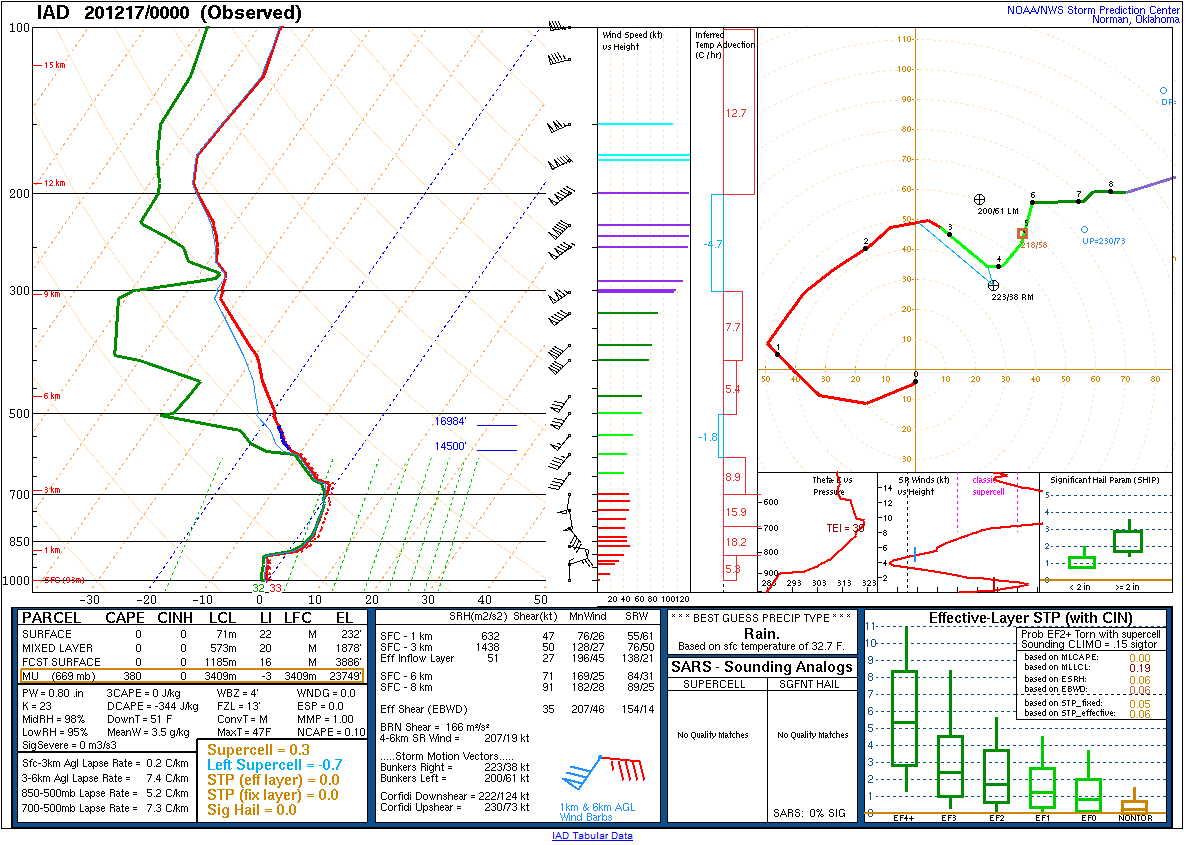Click the 'NONTOR' box plot label
The height and width of the screenshot is (845, 1186).
pyautogui.click(x=1135, y=818)
